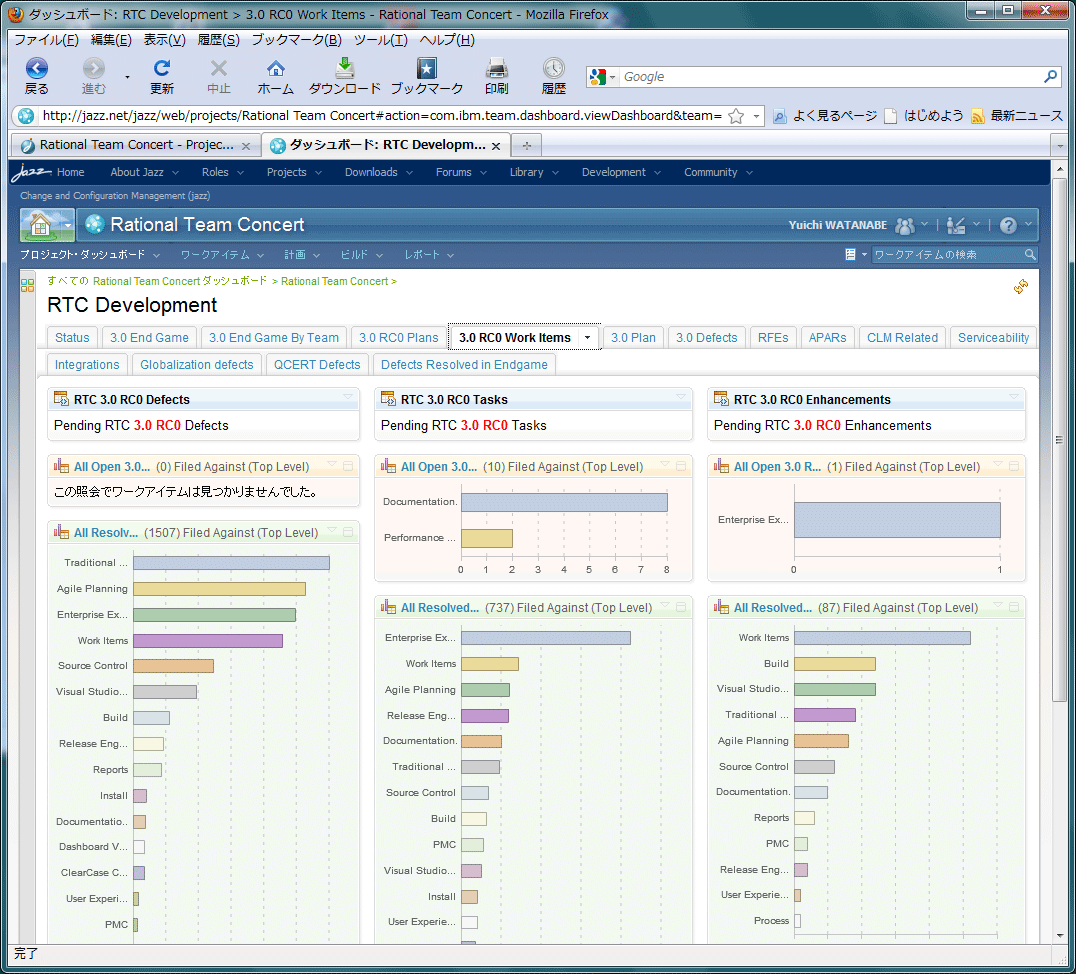Click the help question mark icon
This screenshot has width=1076, height=974.
pyautogui.click(x=1008, y=225)
